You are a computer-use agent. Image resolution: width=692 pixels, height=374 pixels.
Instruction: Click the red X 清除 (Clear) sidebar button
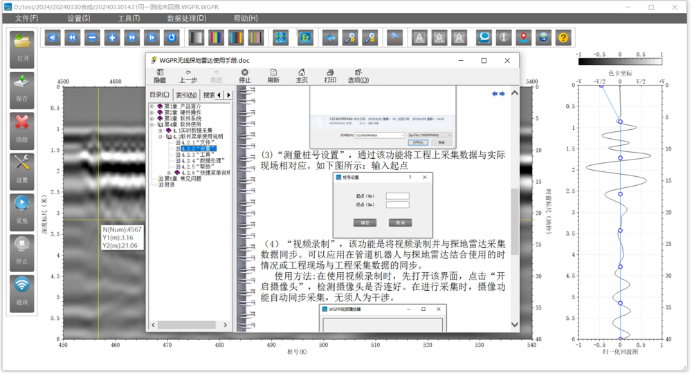click(22, 130)
